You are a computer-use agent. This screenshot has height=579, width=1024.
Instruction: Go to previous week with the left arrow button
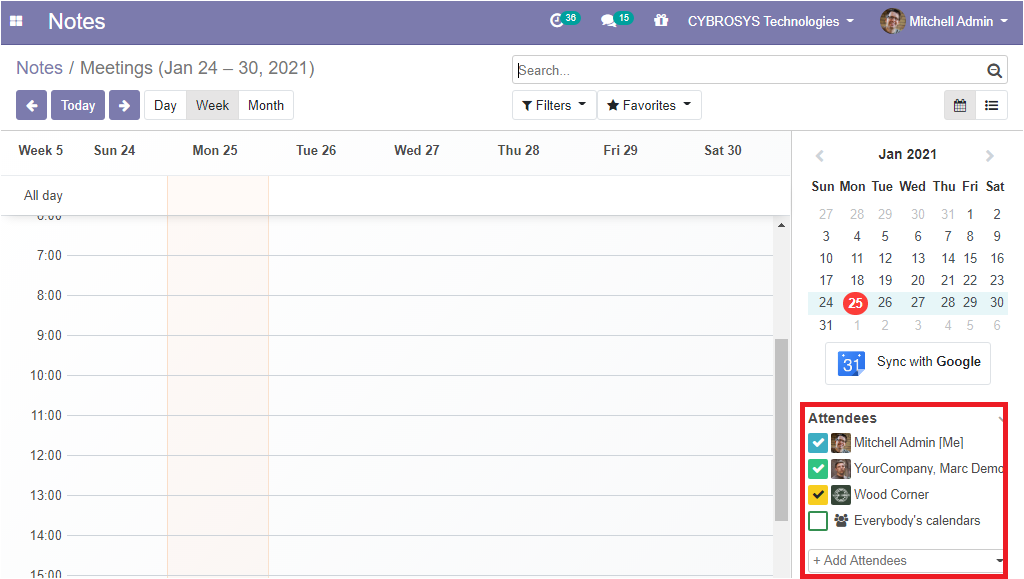(31, 105)
